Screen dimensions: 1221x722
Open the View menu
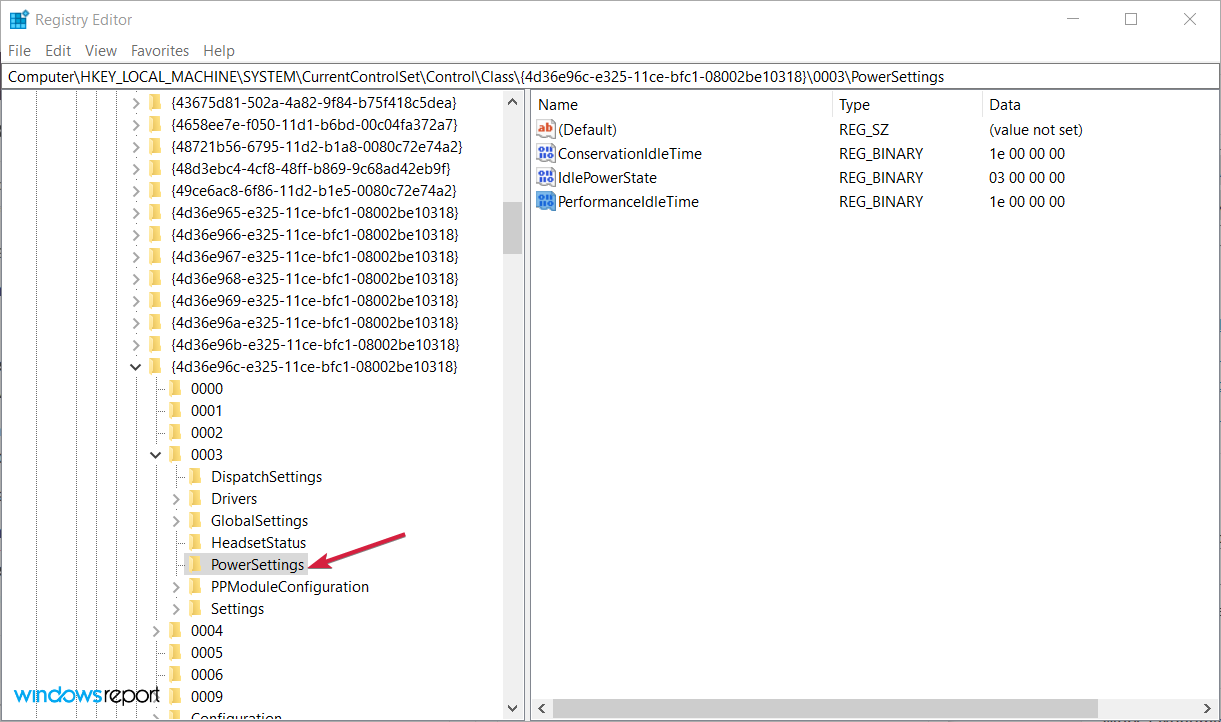[x=101, y=50]
